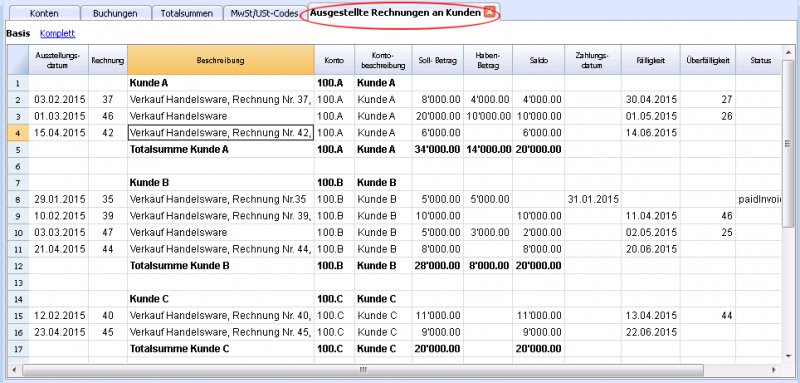Click the Haben-Betrag column header
Screen dimensions: 800x383
coord(487,60)
